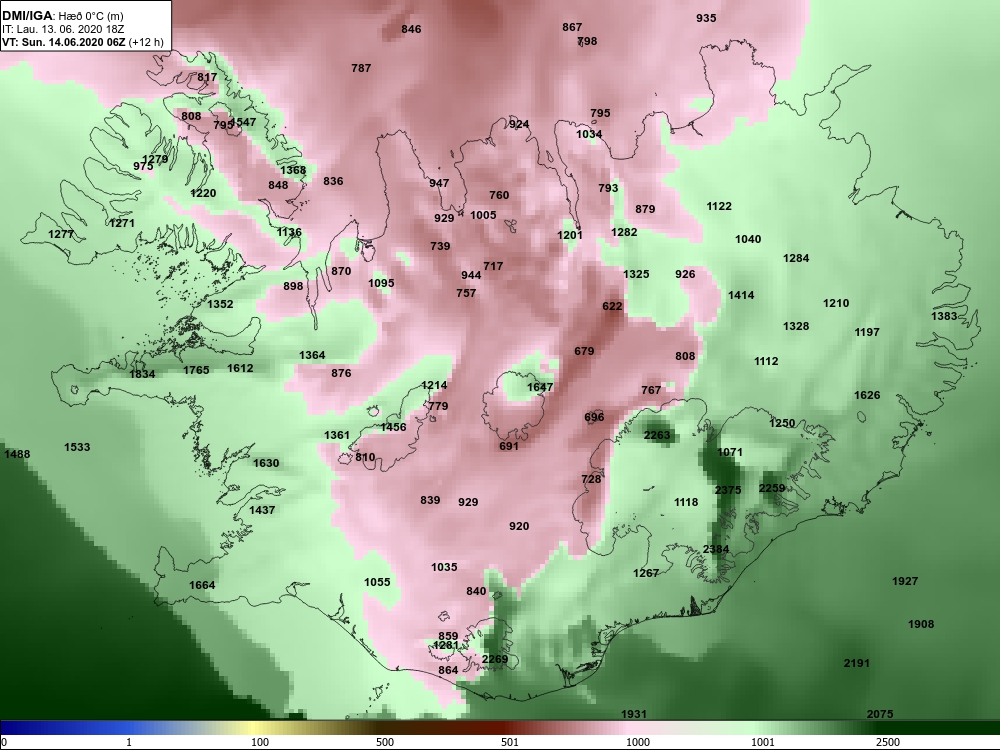The height and width of the screenshot is (750, 1000).
Task: Click the map value 1664
Action: click(x=202, y=585)
